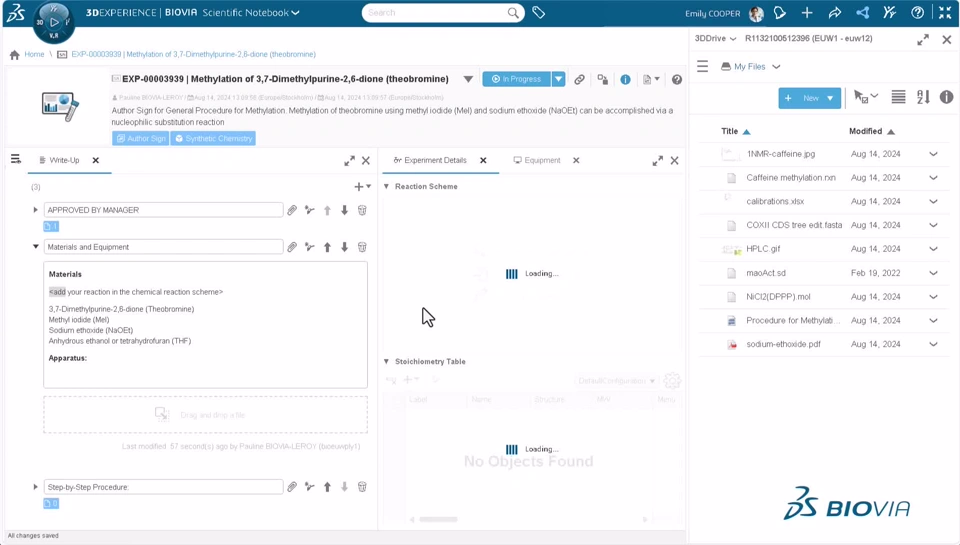Delete the Materials and Equipment section
The height and width of the screenshot is (545, 960).
click(x=362, y=247)
